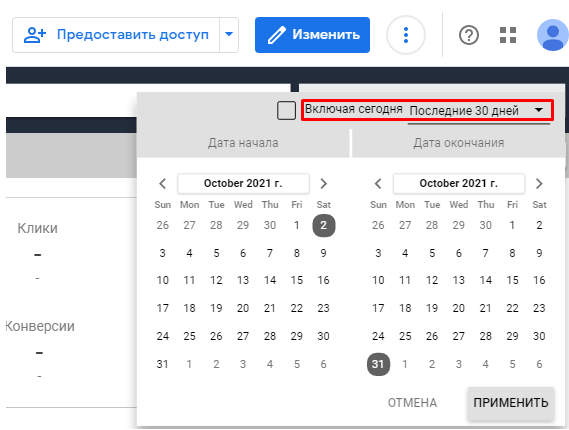This screenshot has width=569, height=430.
Task: Click the 'ОТМЕНА' button
Action: (x=412, y=403)
